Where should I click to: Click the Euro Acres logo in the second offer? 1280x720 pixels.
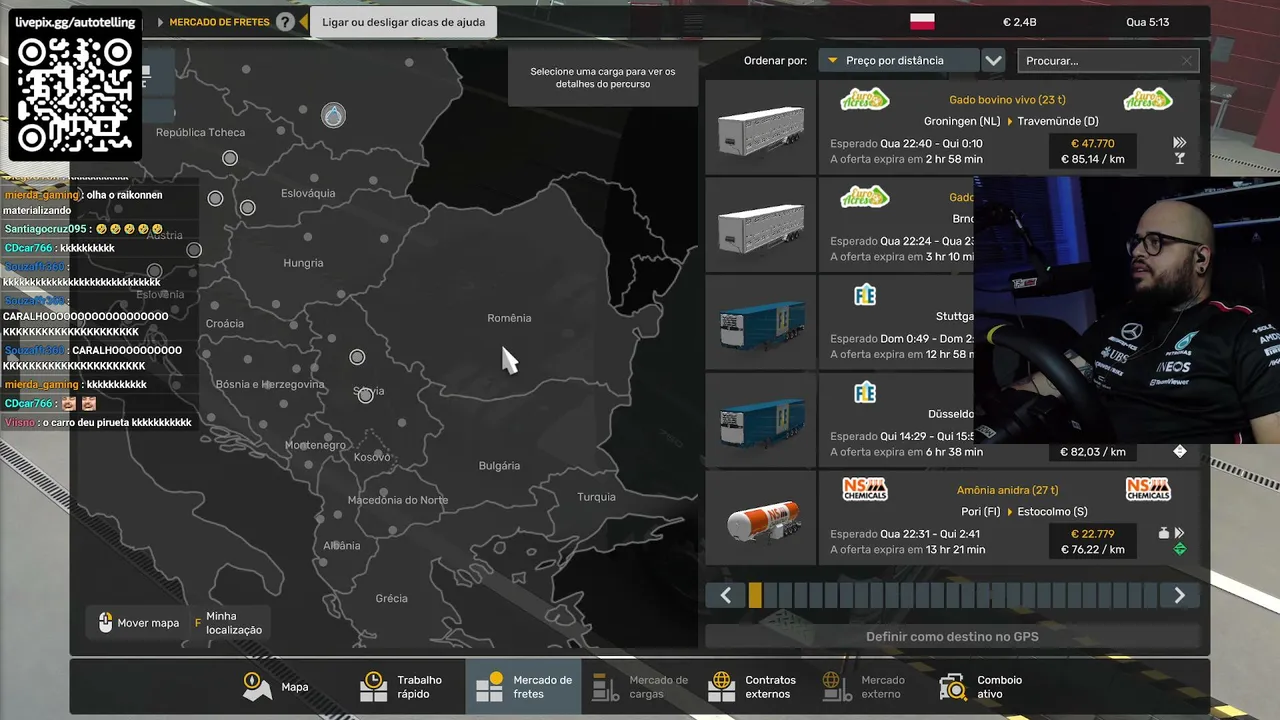(x=865, y=196)
